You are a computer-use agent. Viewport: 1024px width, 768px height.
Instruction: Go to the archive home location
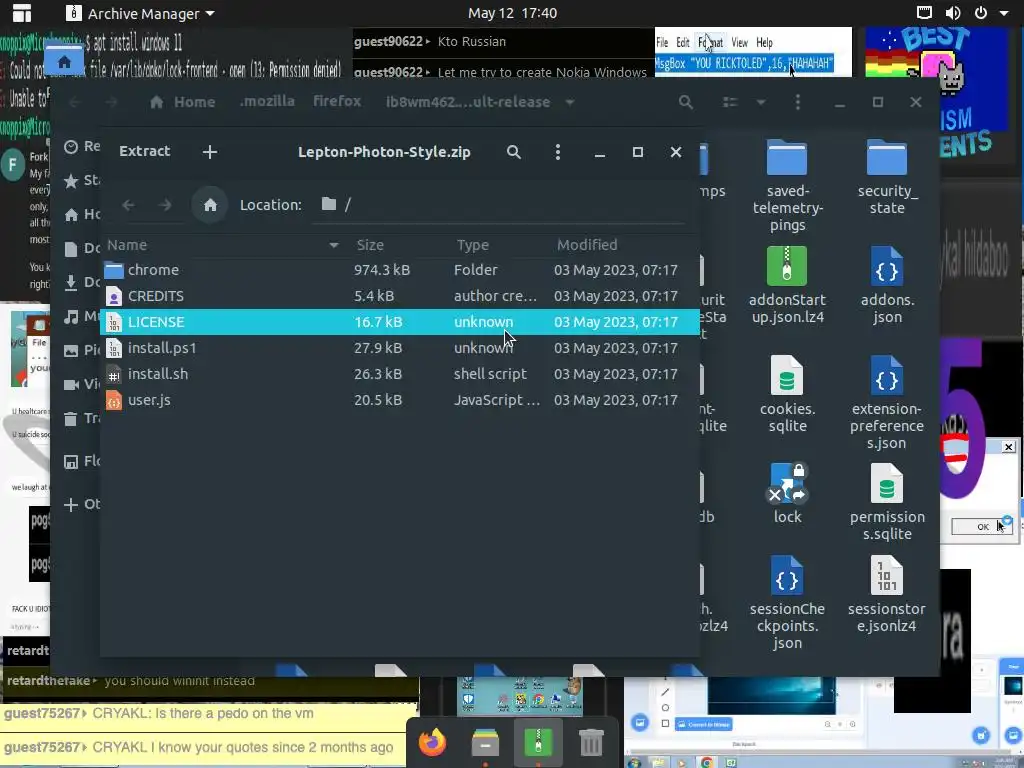click(210, 205)
